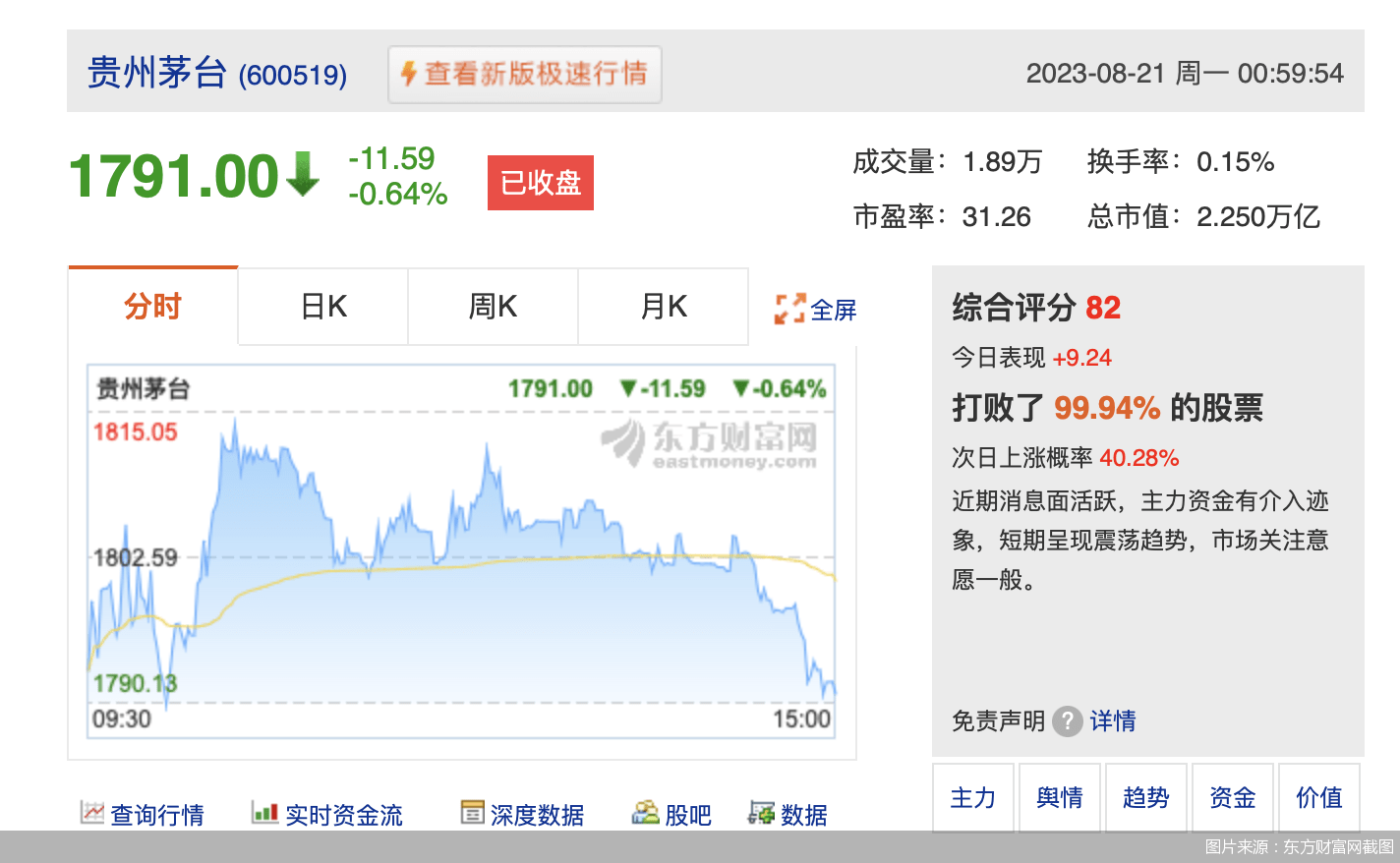This screenshot has height=863, width=1400.
Task: Show the 趋势 trend tab
Action: pos(1146,797)
